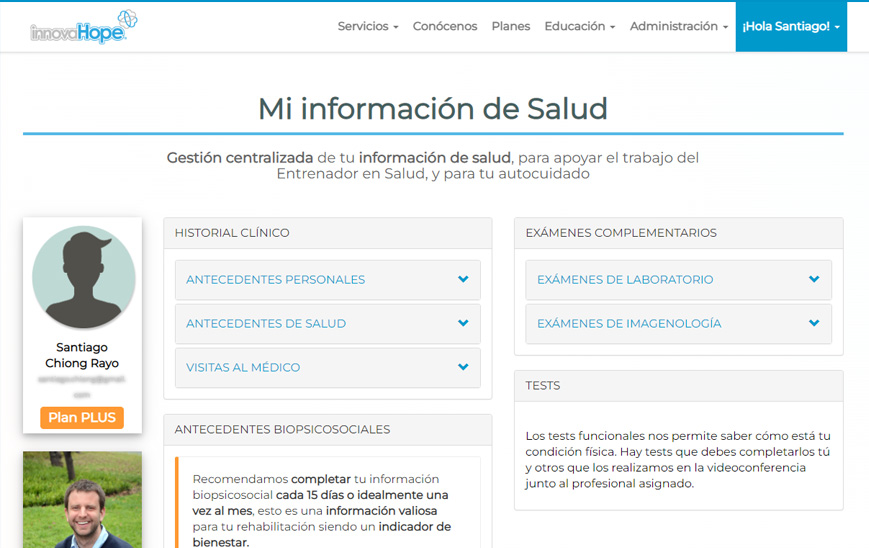869x548 pixels.
Task: Click the chevron on Visitas al Médico
Action: click(463, 368)
